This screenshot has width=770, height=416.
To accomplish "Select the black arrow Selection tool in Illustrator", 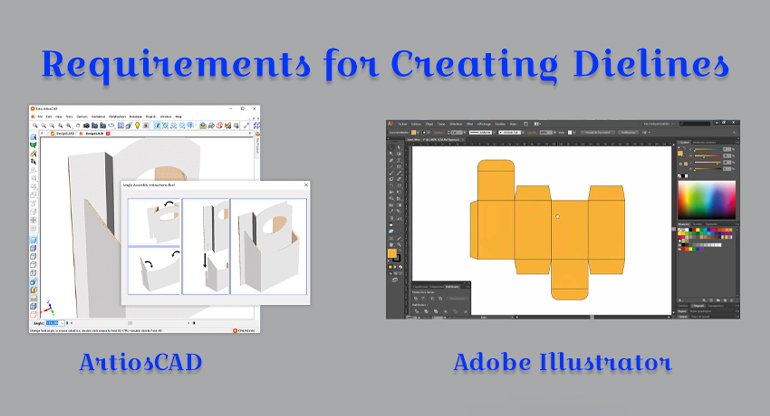I will 391,147.
